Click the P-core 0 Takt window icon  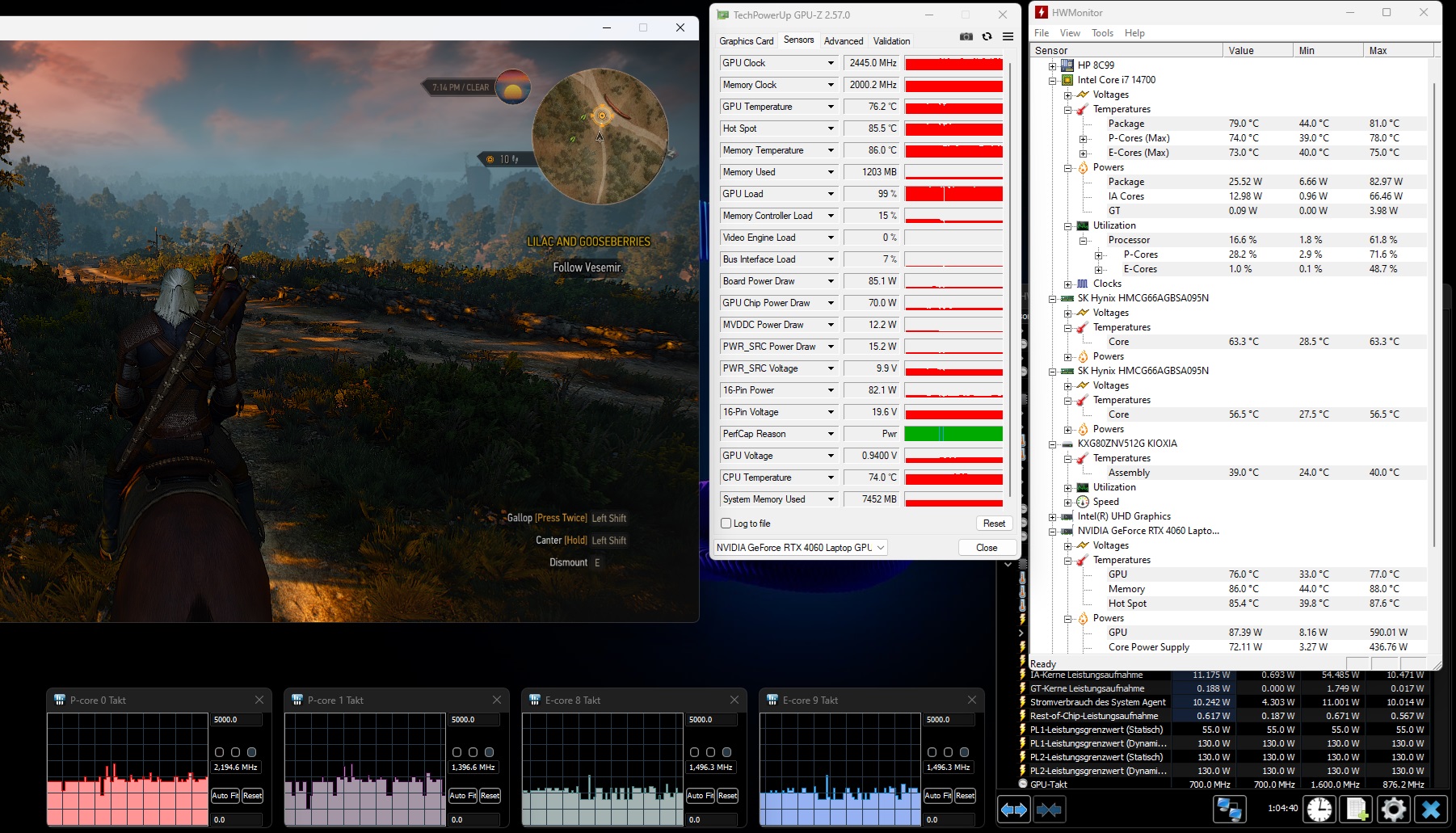click(59, 700)
